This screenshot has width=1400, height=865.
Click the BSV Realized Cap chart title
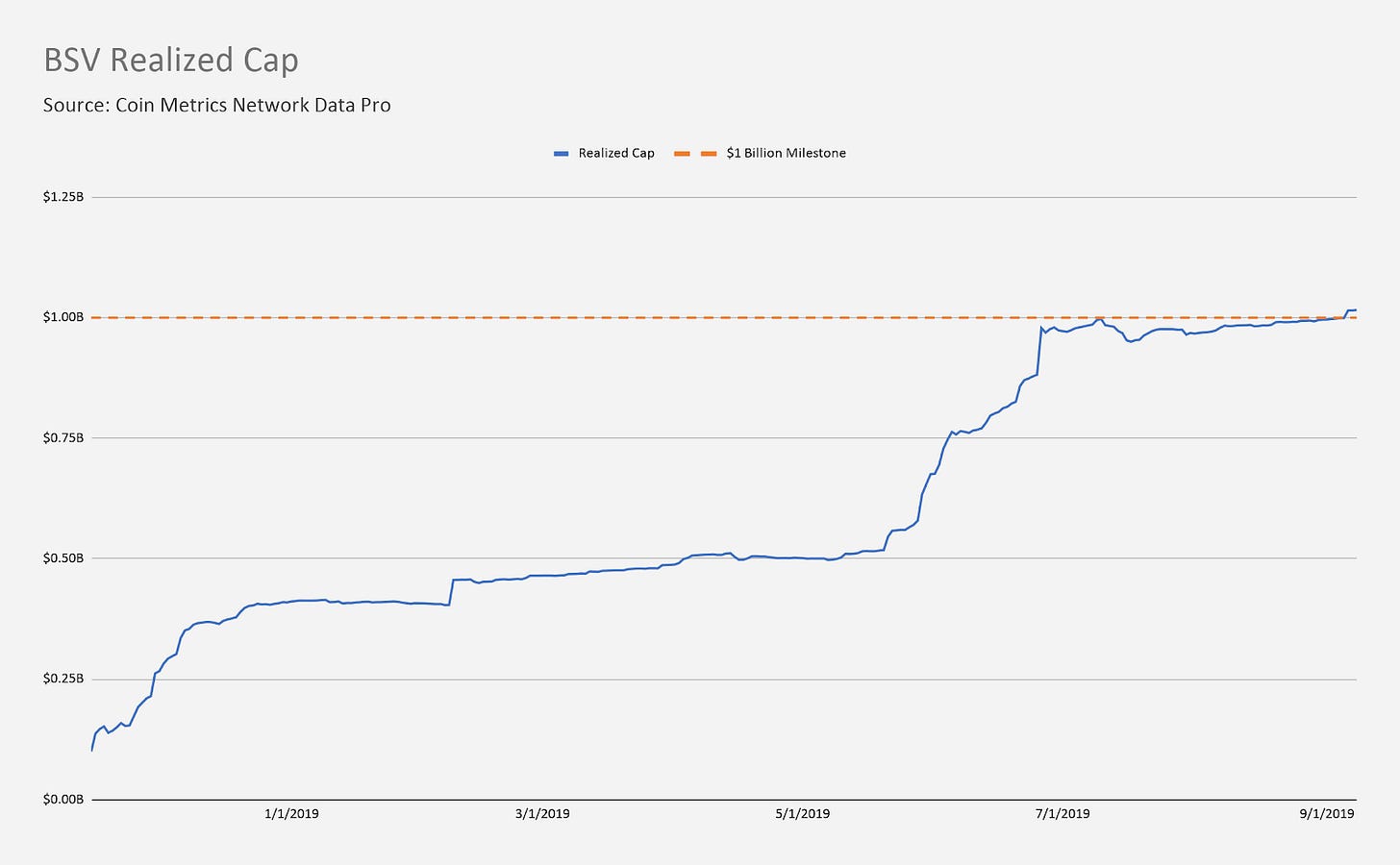(171, 62)
